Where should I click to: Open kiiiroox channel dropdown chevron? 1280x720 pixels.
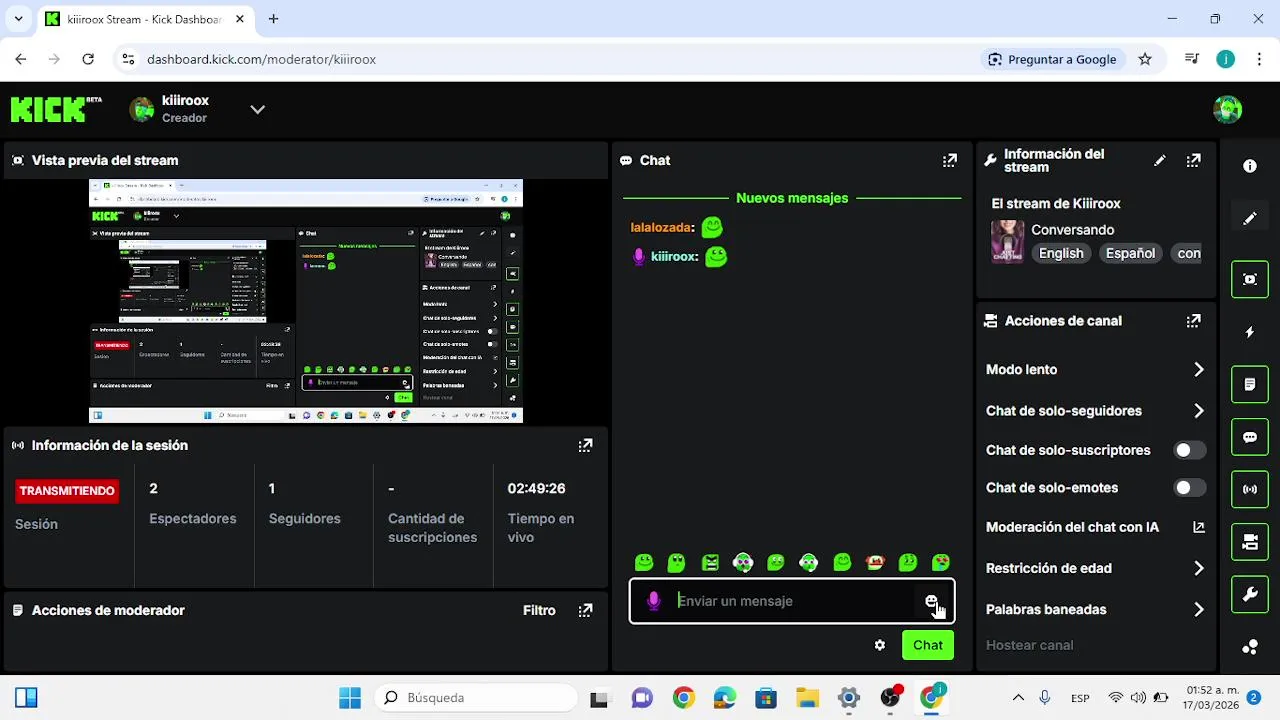coord(257,109)
